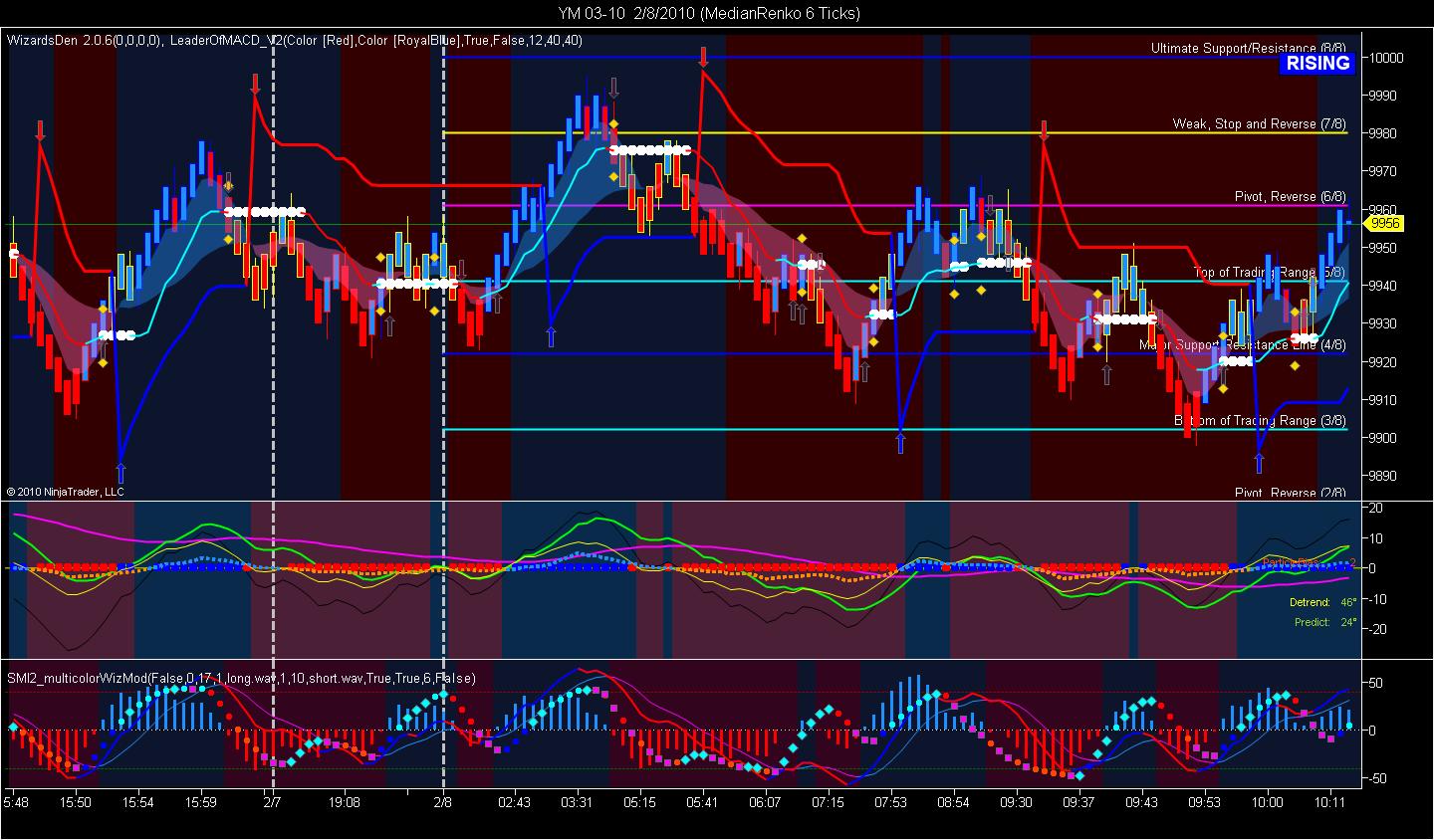Click the 03:31 time axis label

577,801
